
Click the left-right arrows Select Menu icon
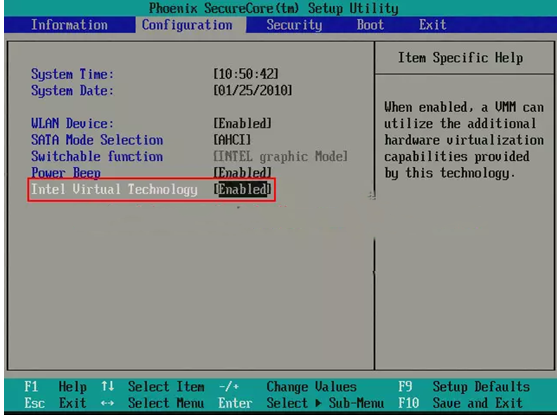(x=107, y=403)
